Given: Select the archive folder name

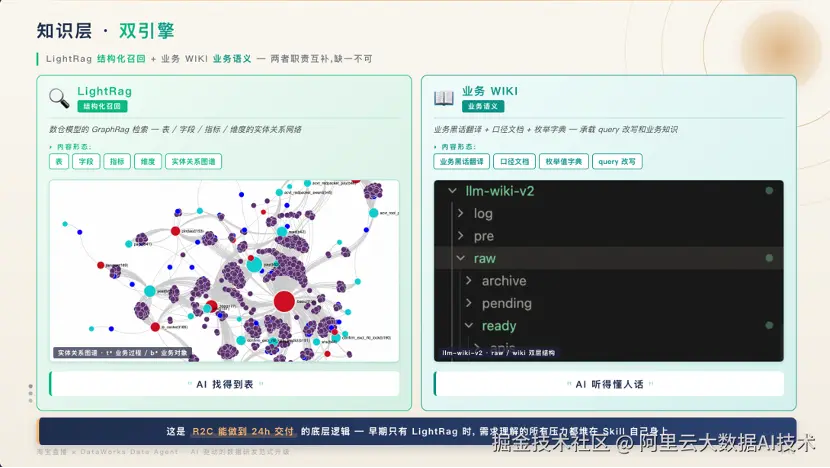Looking at the screenshot, I should point(504,281).
